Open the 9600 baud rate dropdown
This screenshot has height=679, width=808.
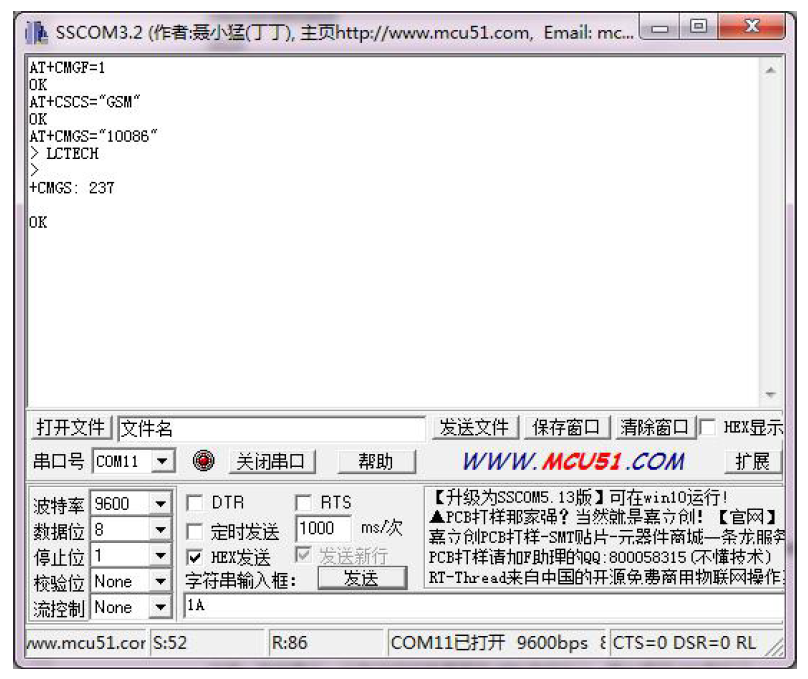coord(160,503)
